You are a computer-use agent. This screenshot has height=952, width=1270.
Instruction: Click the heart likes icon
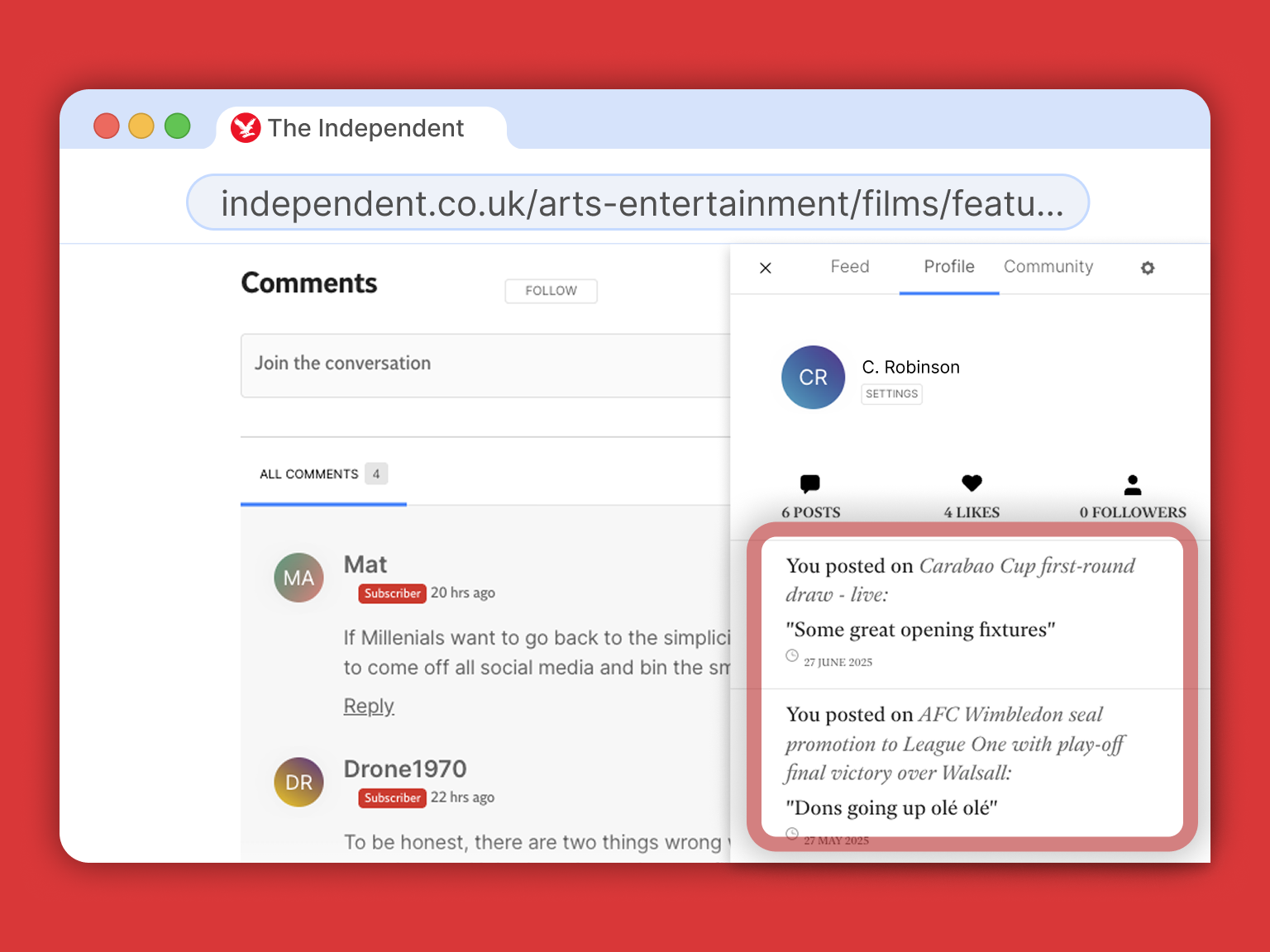point(972,483)
